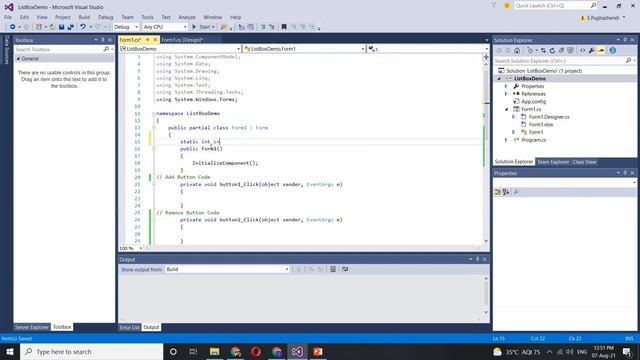
Task: Switch to the Team Explorer tab
Action: 553,162
